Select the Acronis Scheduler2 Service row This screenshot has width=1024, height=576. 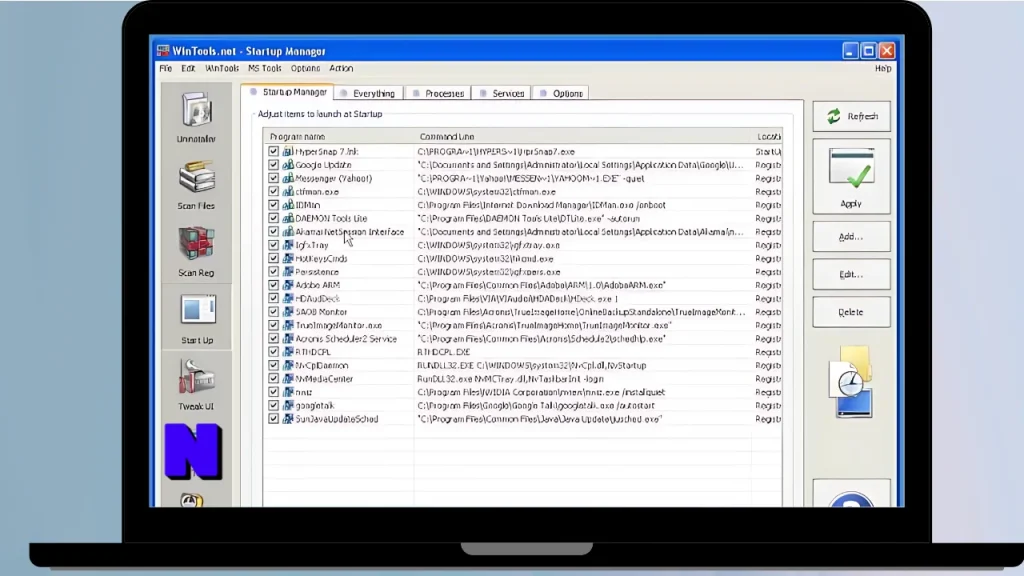click(x=522, y=339)
